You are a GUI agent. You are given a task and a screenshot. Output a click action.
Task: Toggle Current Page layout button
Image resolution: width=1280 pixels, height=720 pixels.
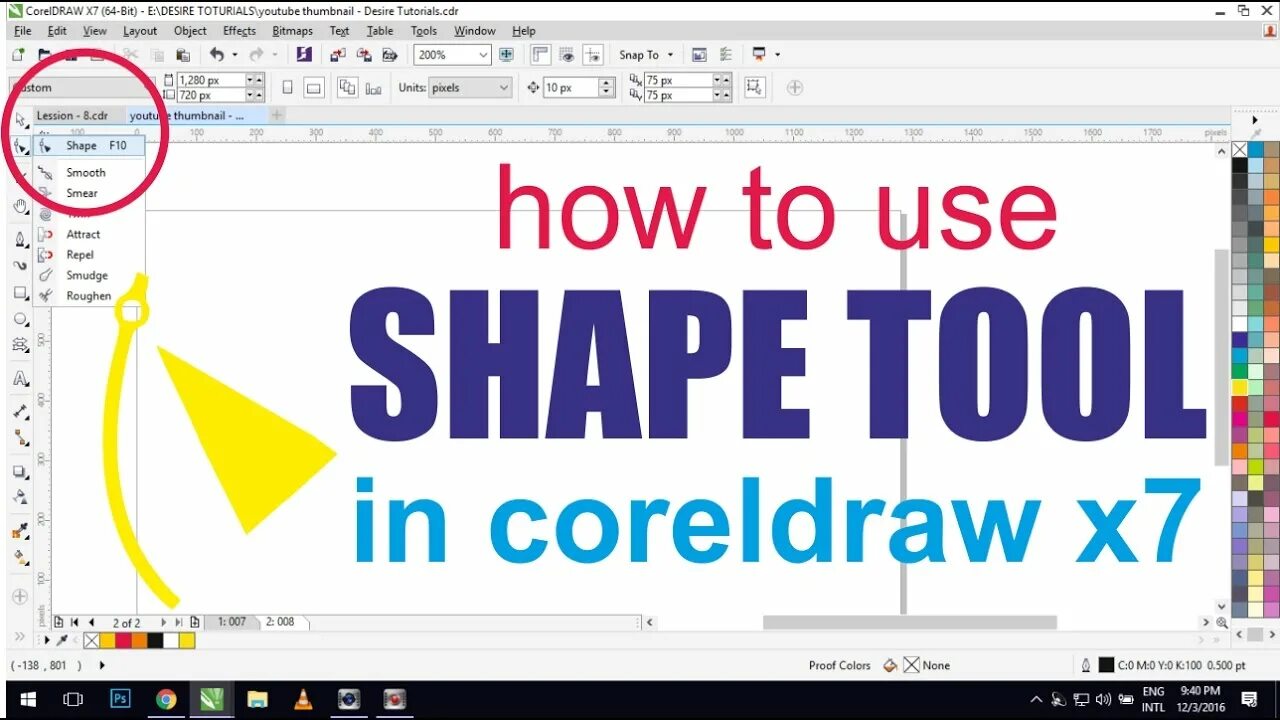374,88
